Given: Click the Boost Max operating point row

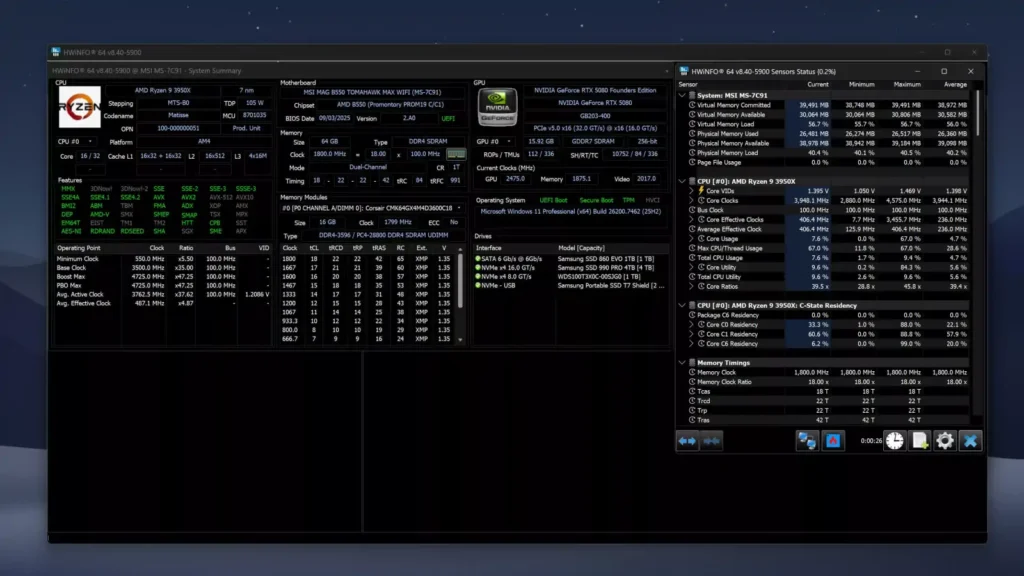Looking at the screenshot, I should pyautogui.click(x=163, y=276).
